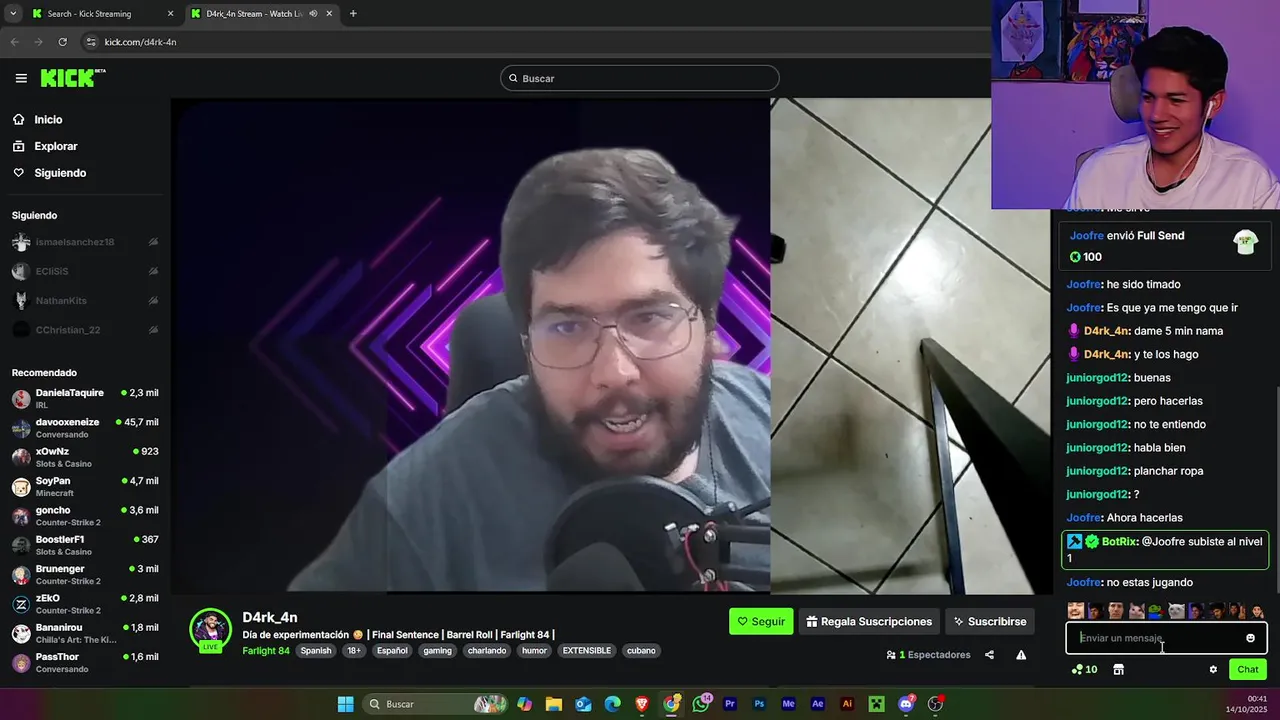
Task: Open the Siguiendo section
Action: (x=60, y=173)
